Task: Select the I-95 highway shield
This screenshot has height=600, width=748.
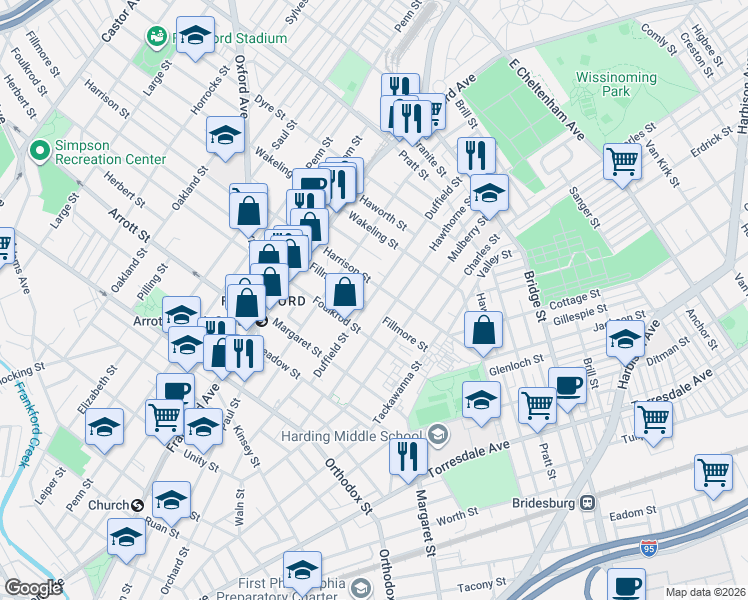Action: pos(648,549)
